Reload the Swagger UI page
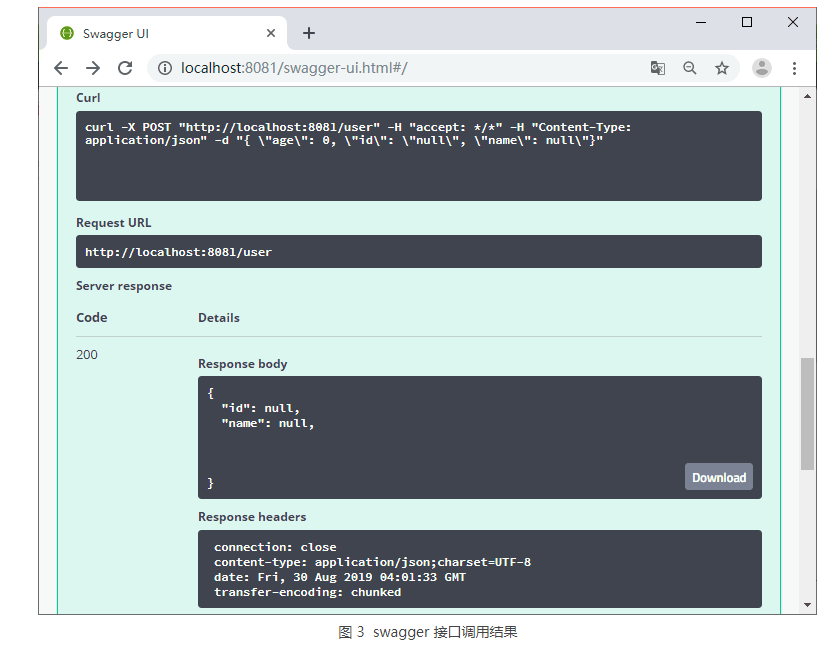 125,68
